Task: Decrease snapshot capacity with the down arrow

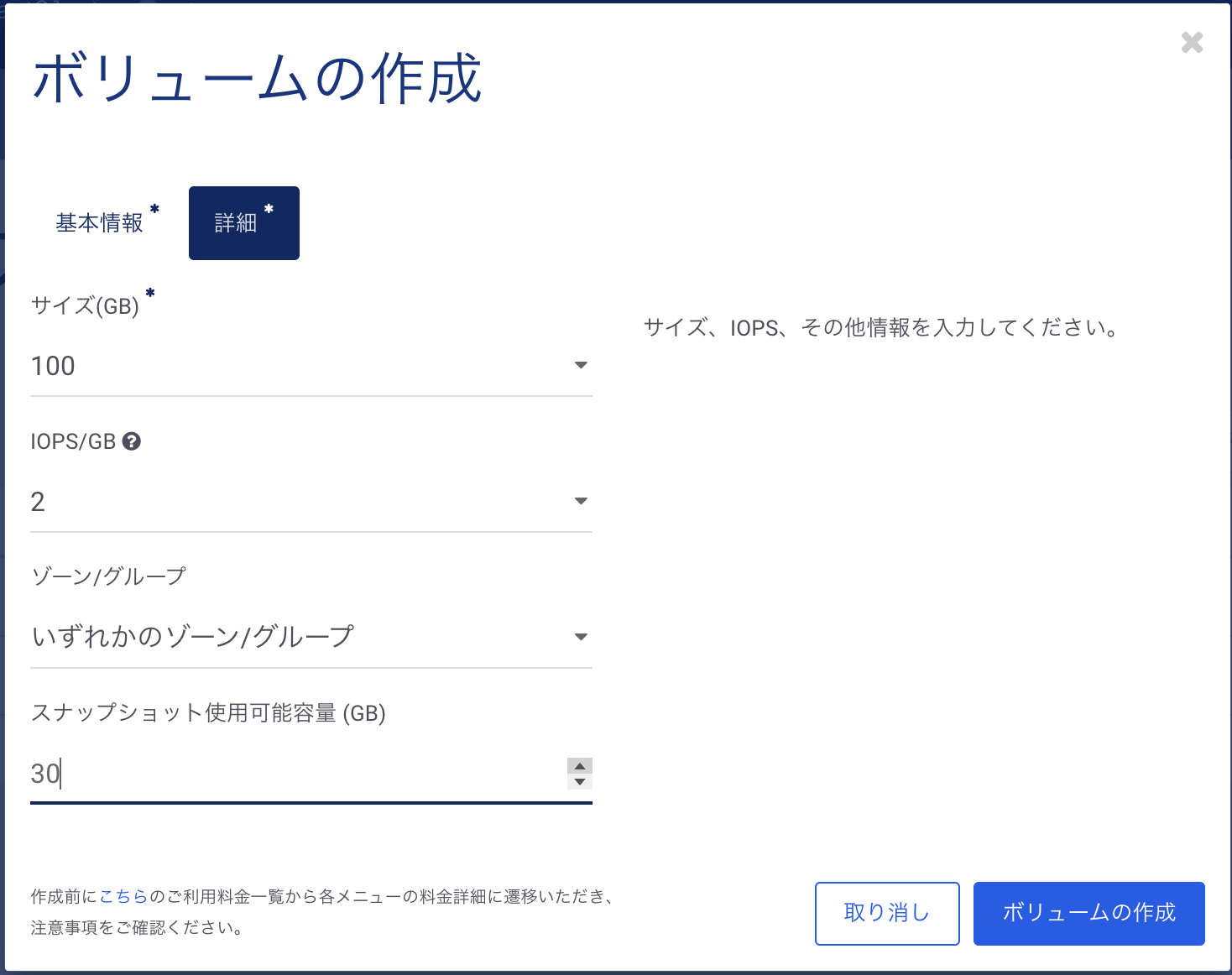Action: tap(579, 782)
